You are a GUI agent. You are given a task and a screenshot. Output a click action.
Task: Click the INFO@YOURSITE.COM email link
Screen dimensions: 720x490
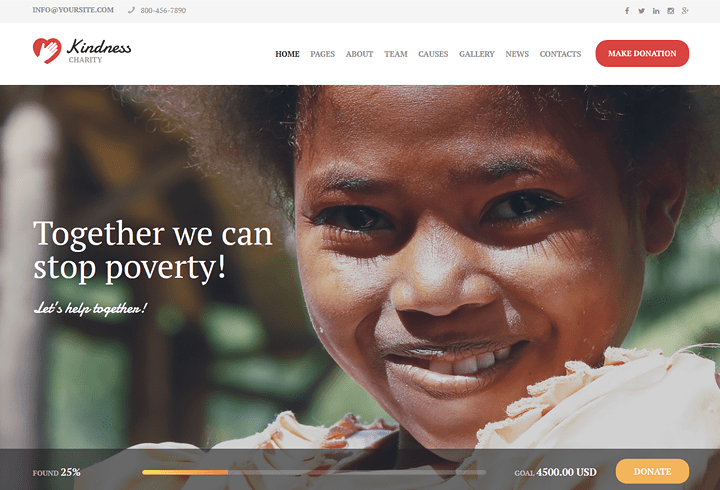pyautogui.click(x=73, y=10)
